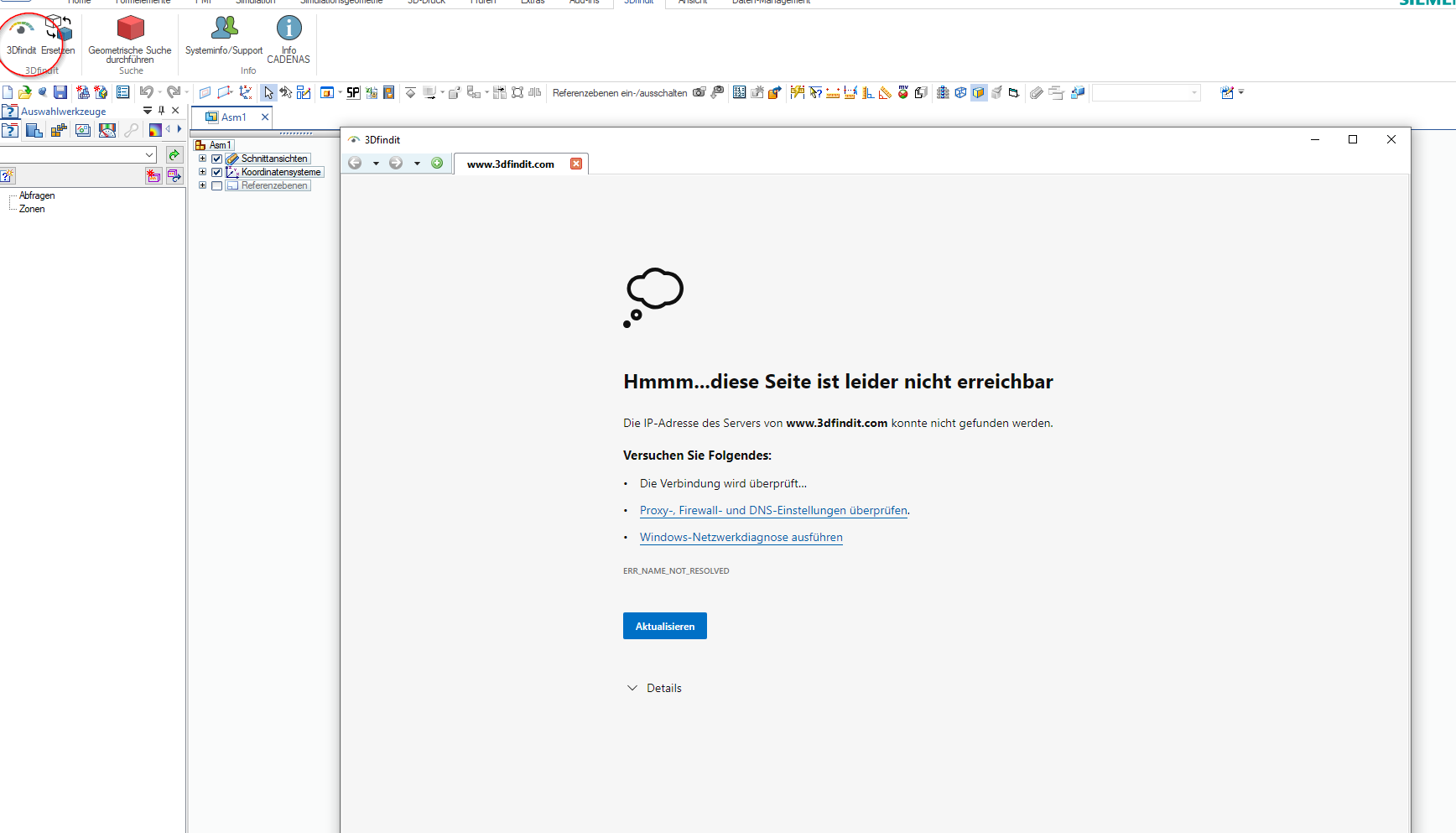1456x833 pixels.
Task: Click the green refresh arrow beside query dropdown
Action: point(174,154)
